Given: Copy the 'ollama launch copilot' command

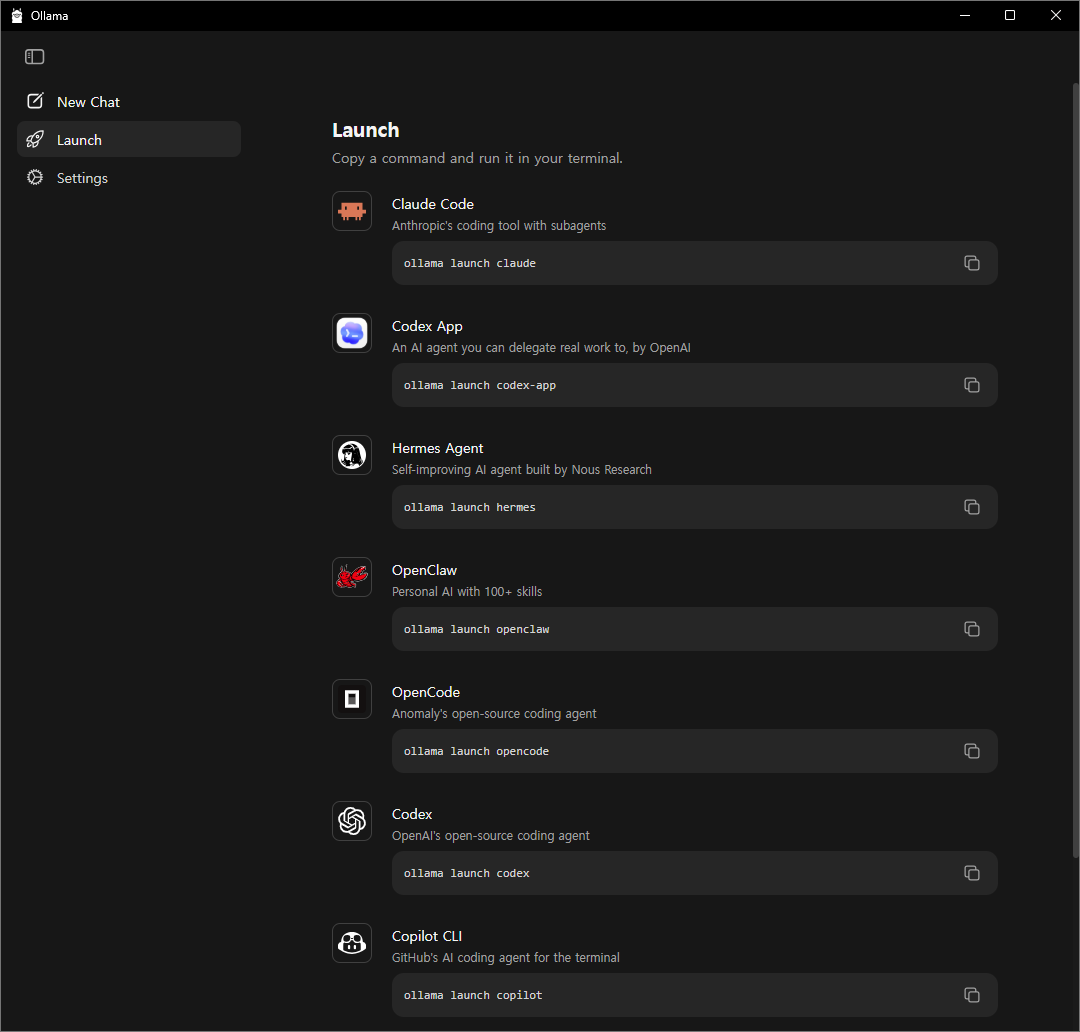Looking at the screenshot, I should click(x=972, y=995).
